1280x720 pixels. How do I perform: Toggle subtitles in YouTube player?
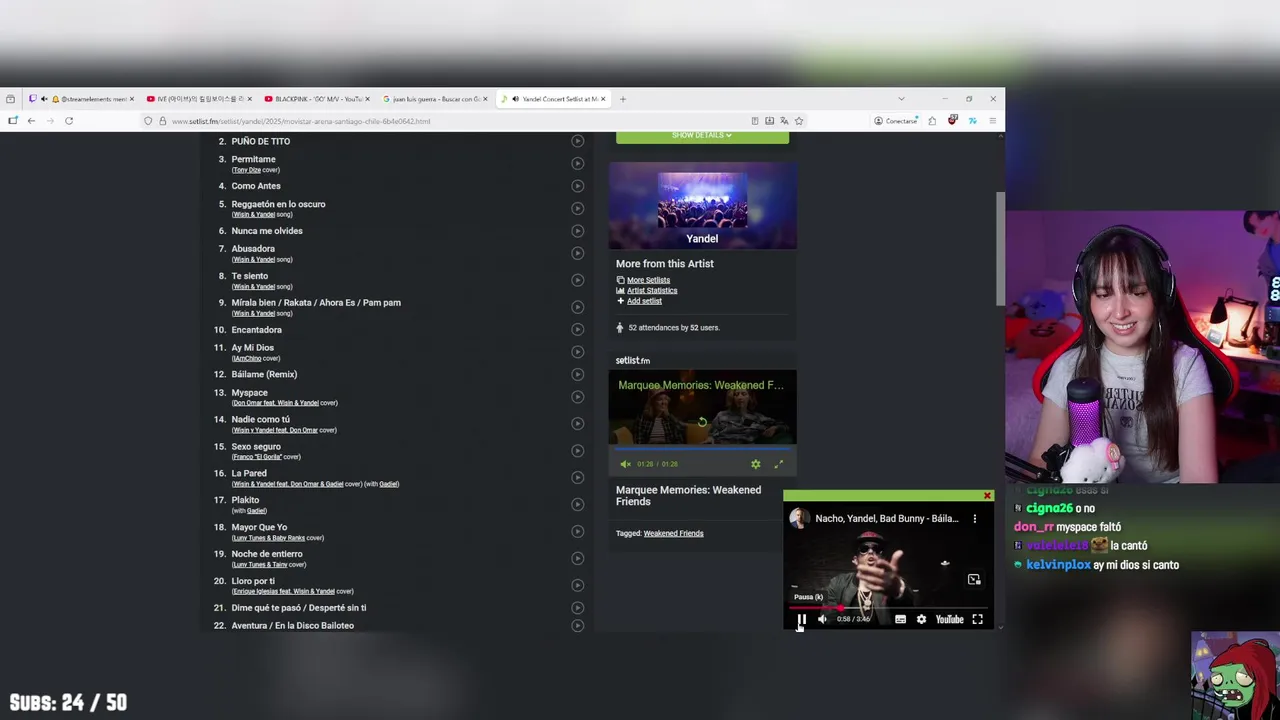point(900,619)
